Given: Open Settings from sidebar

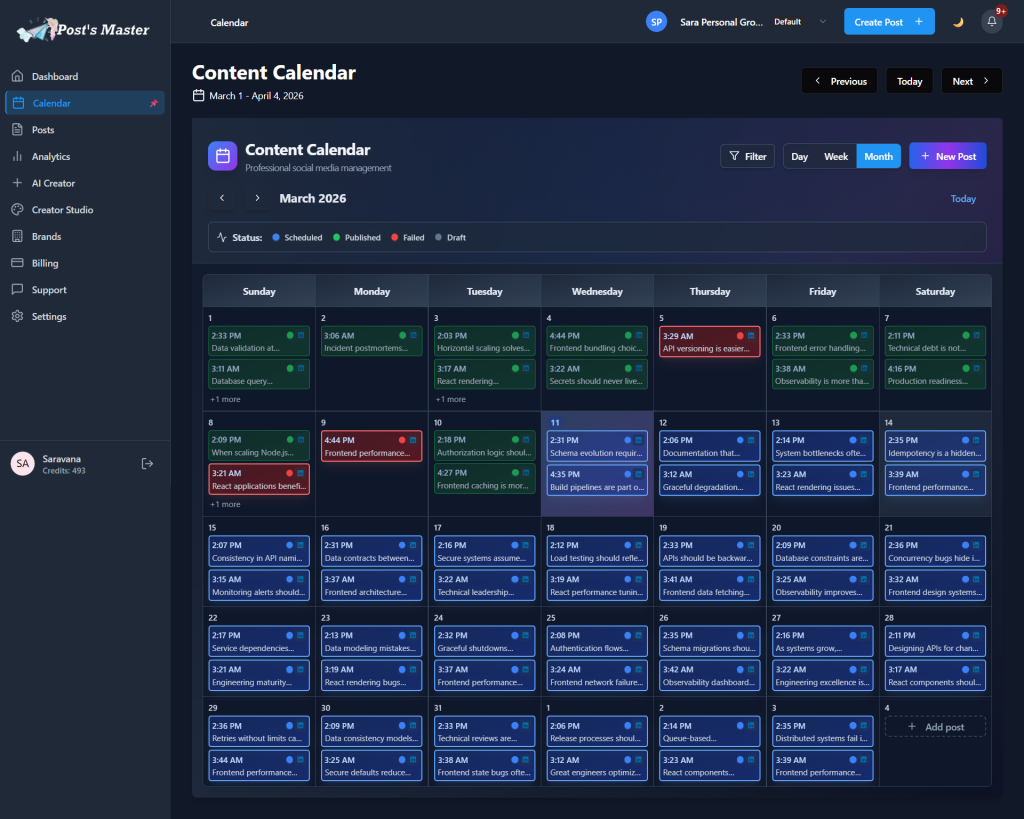Looking at the screenshot, I should 49,317.
